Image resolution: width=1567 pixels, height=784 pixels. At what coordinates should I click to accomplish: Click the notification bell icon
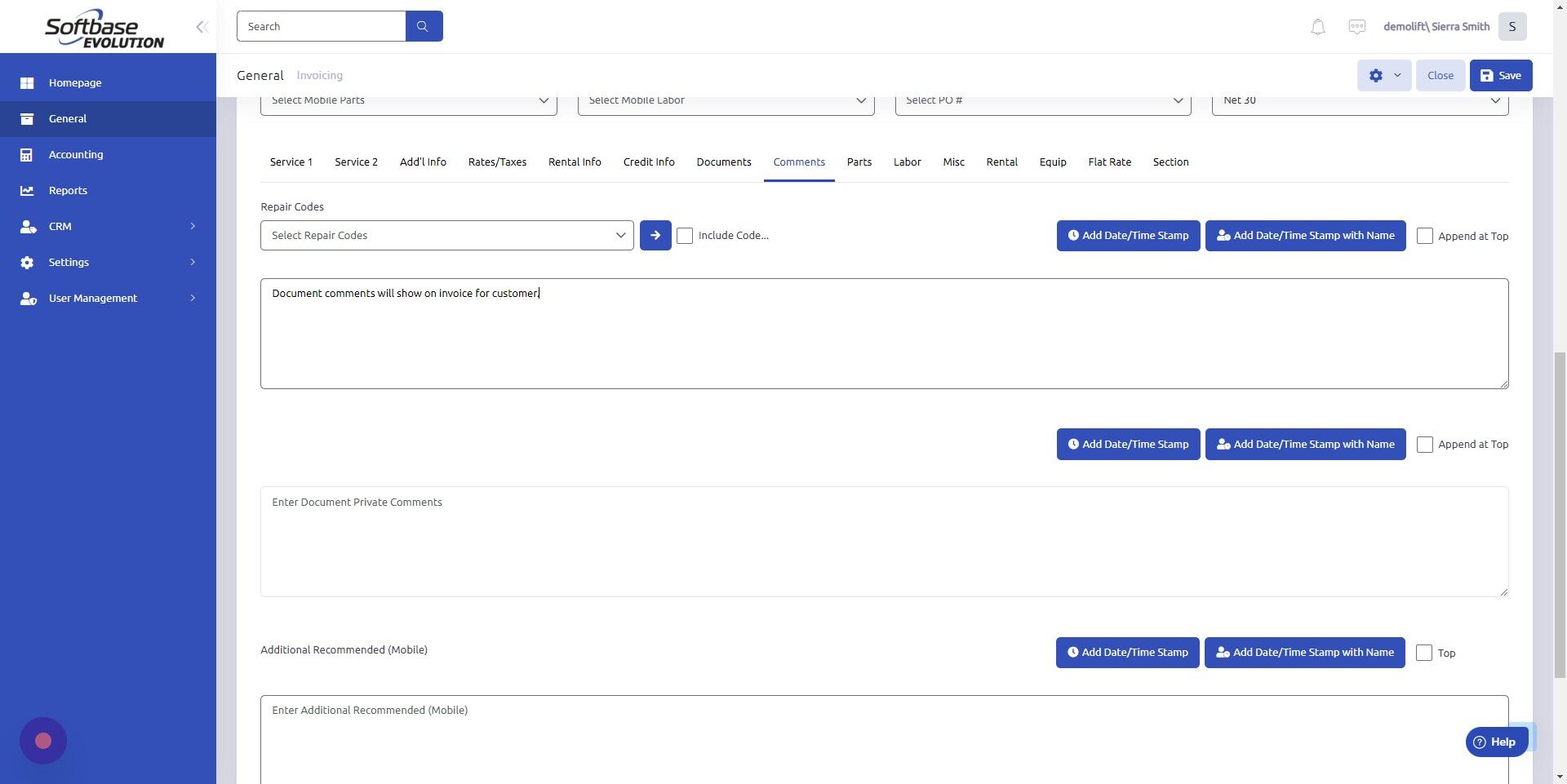click(1316, 26)
